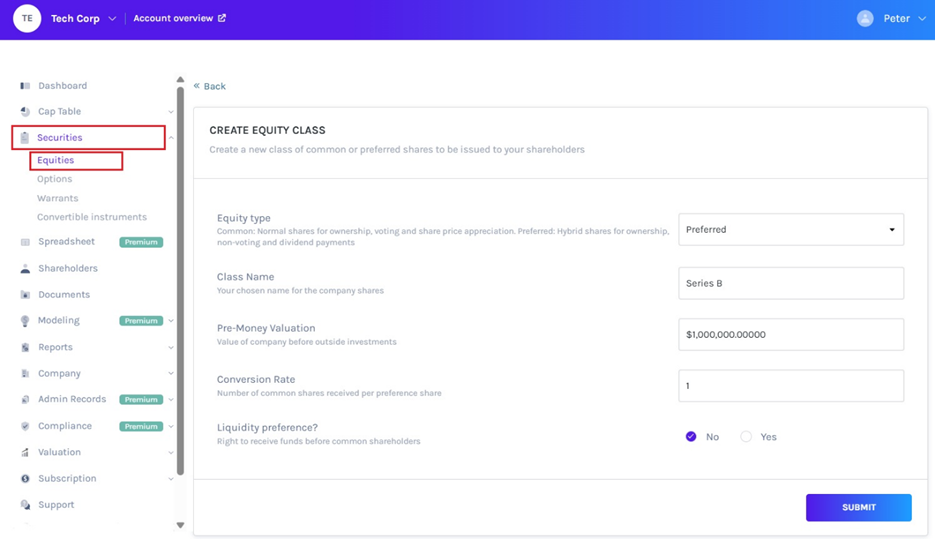This screenshot has height=539, width=935.
Task: Click the Support icon in sidebar
Action: (x=25, y=505)
